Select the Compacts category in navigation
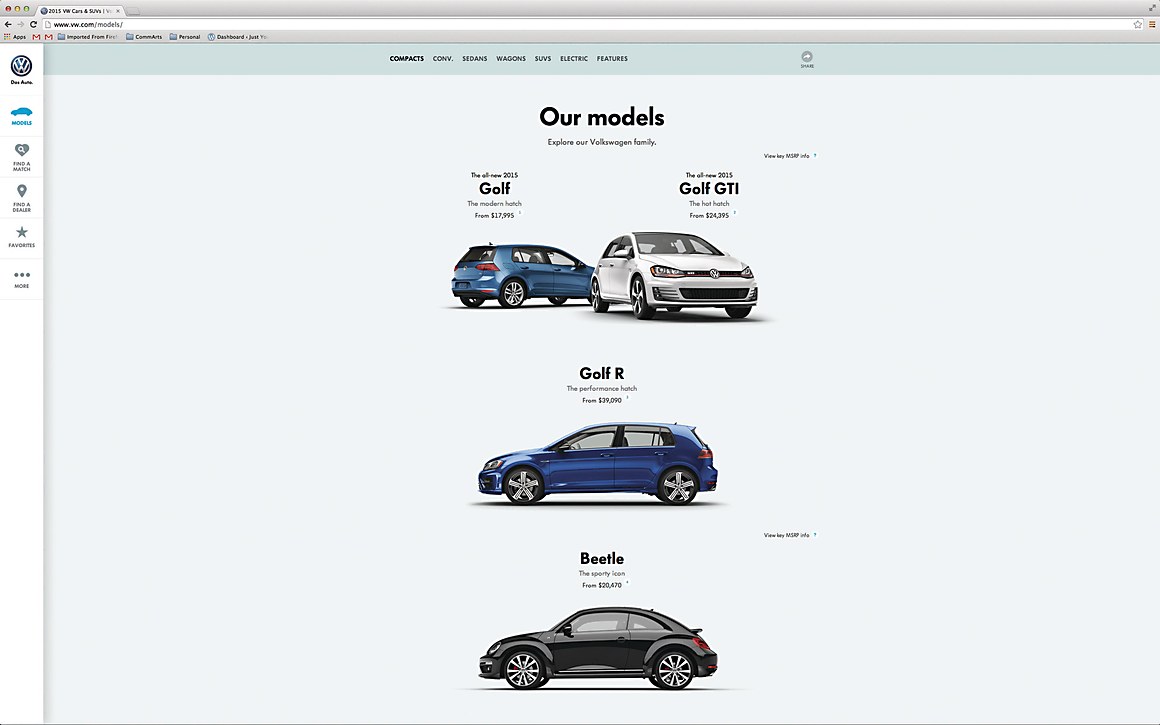 coord(407,58)
